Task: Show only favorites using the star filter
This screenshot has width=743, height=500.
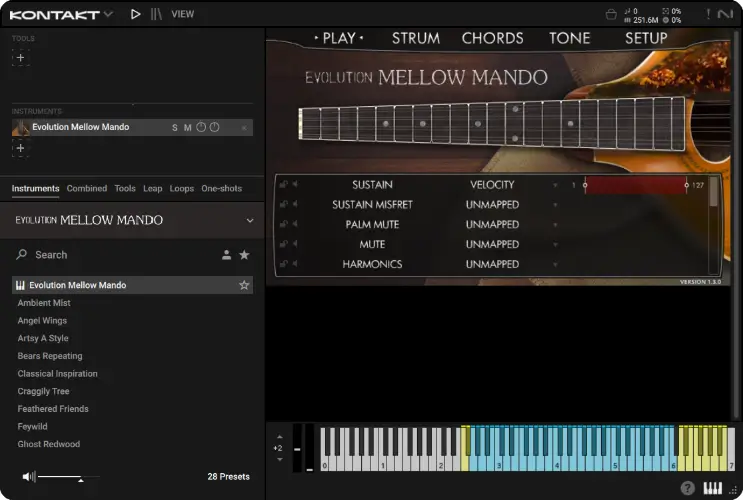Action: (x=244, y=255)
